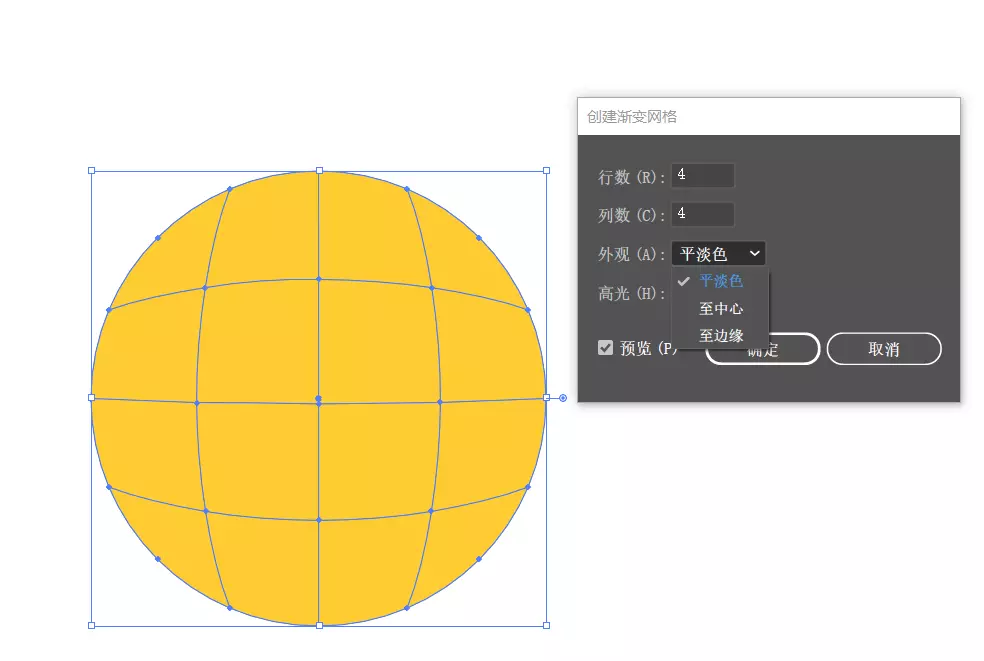Choose 至边缘 from the appearance list
984x661 pixels.
coord(720,336)
